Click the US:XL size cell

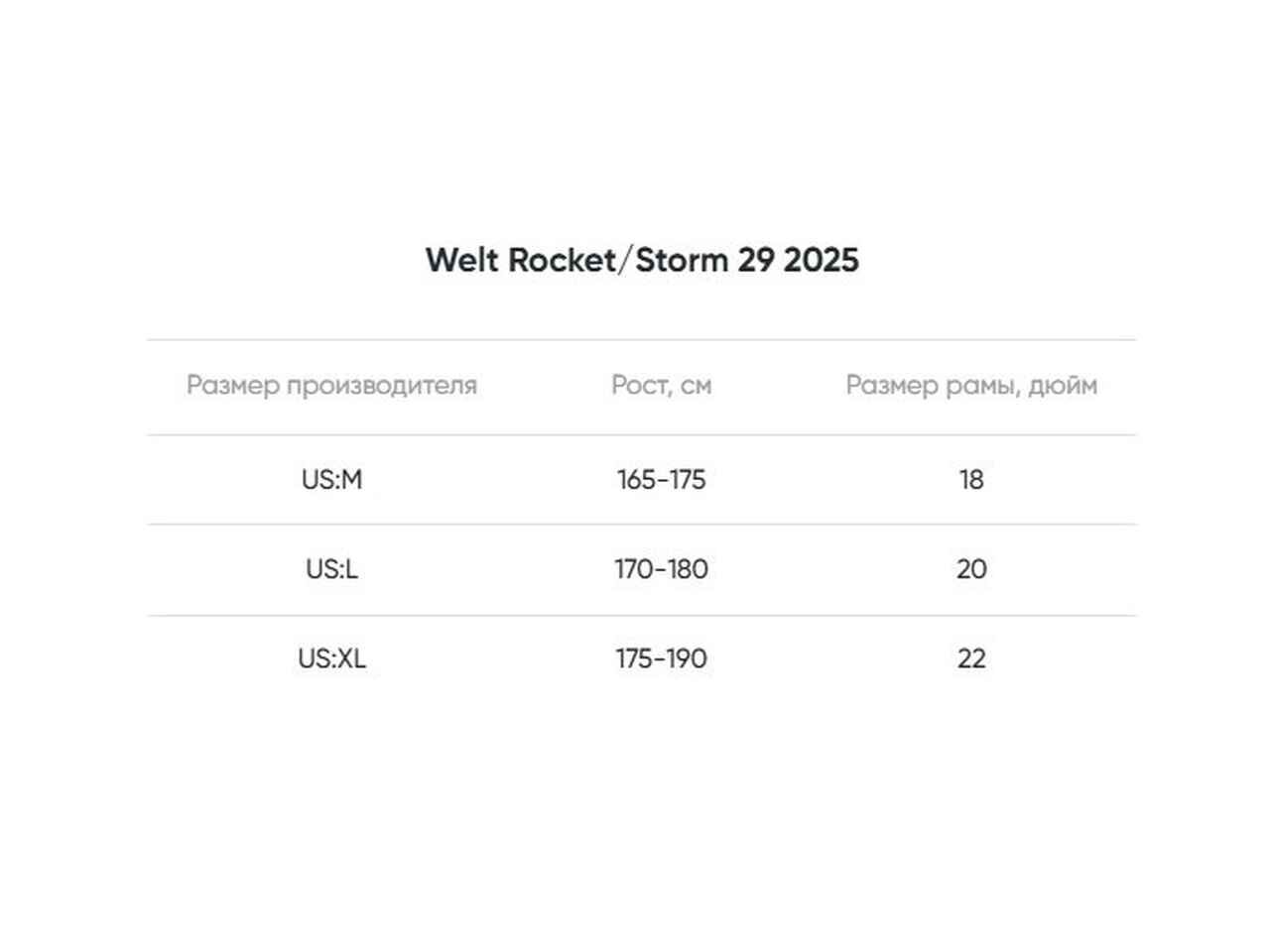(331, 658)
